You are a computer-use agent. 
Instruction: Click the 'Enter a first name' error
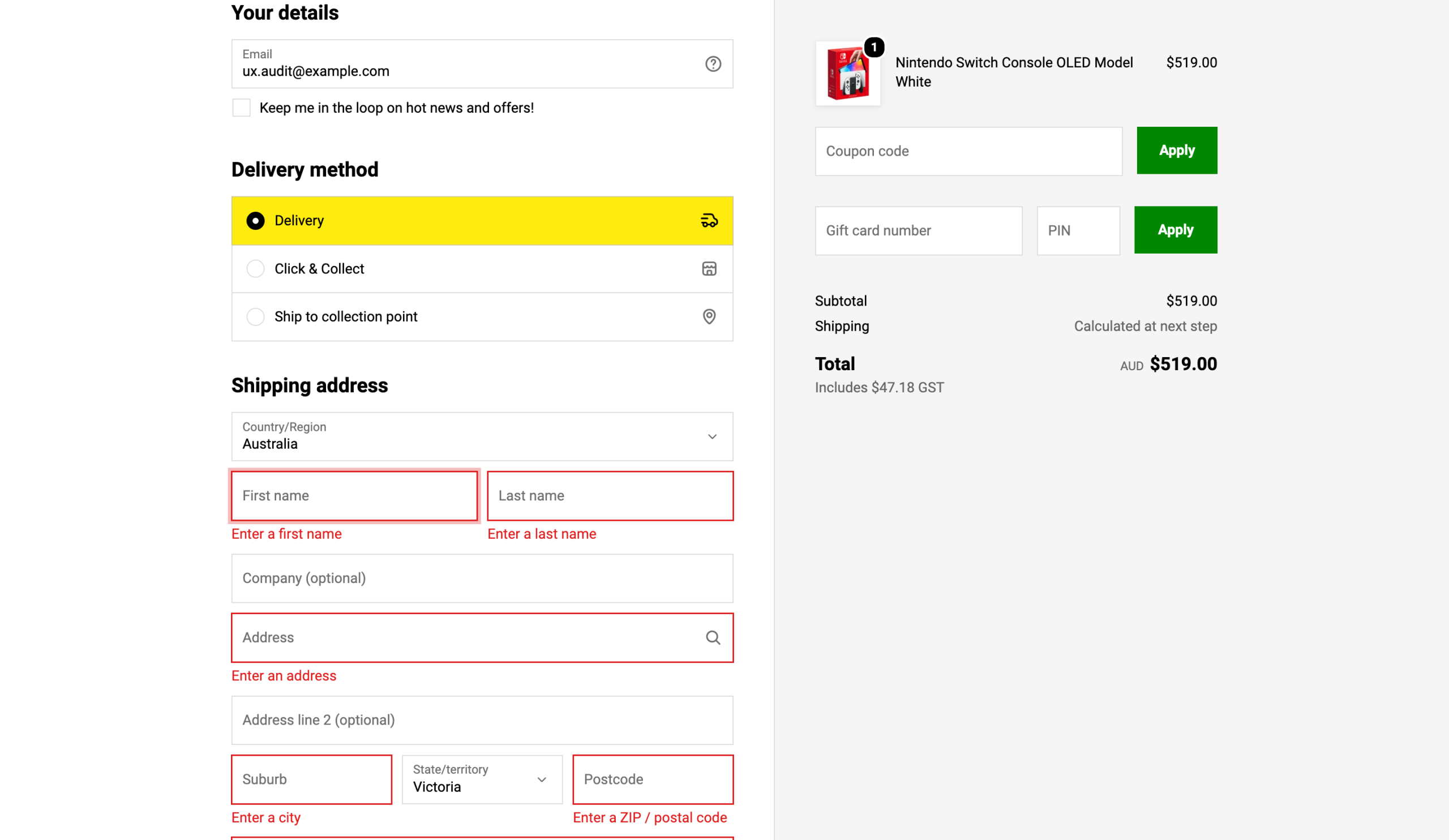coord(286,534)
